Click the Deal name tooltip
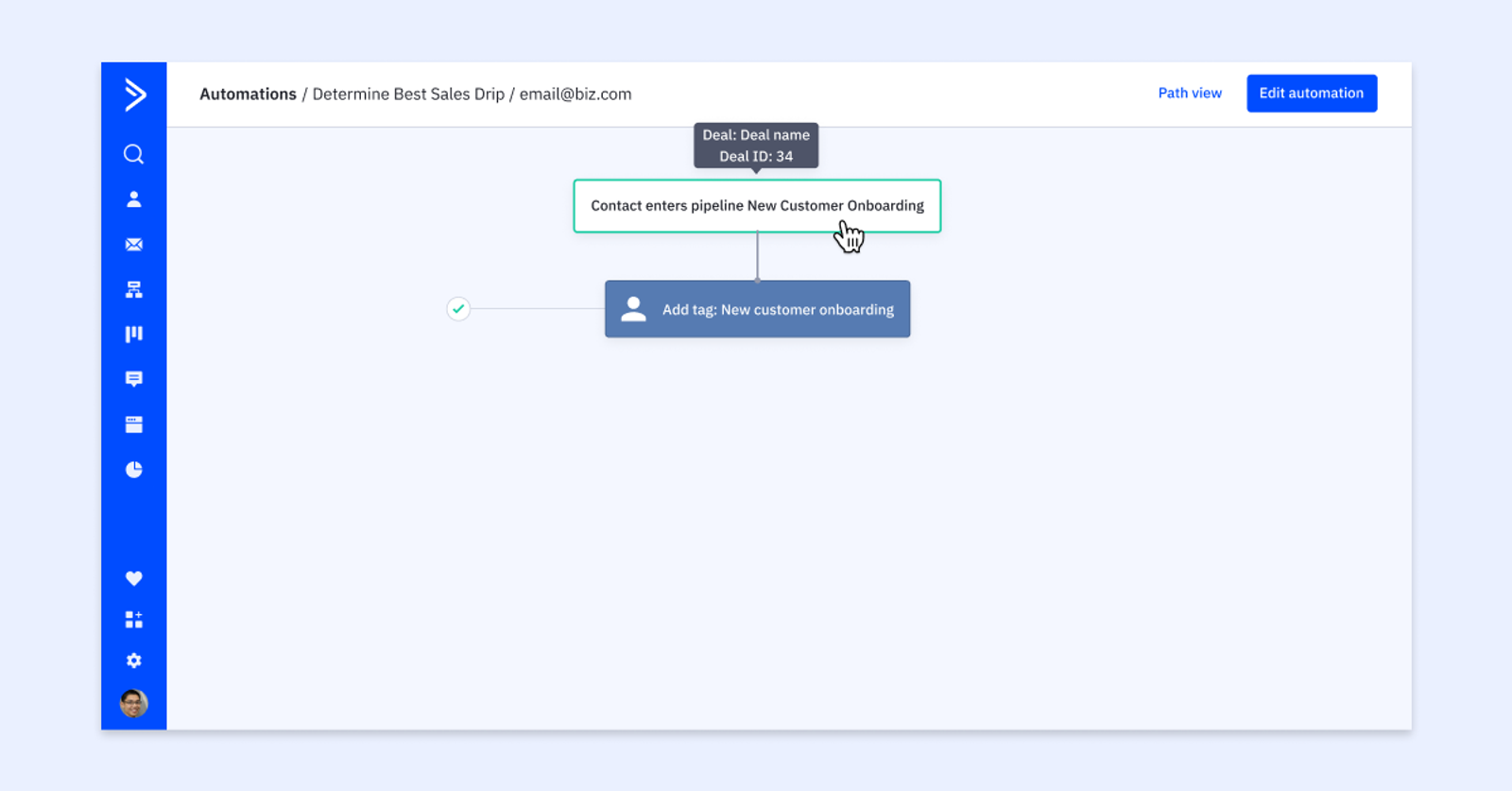Screen dimensions: 1512x791 point(756,146)
